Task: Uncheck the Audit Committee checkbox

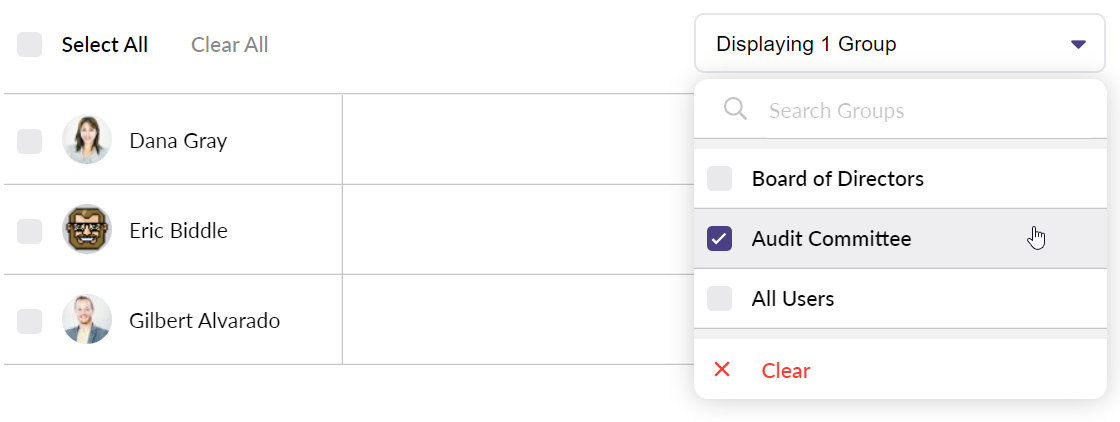Action: 720,239
